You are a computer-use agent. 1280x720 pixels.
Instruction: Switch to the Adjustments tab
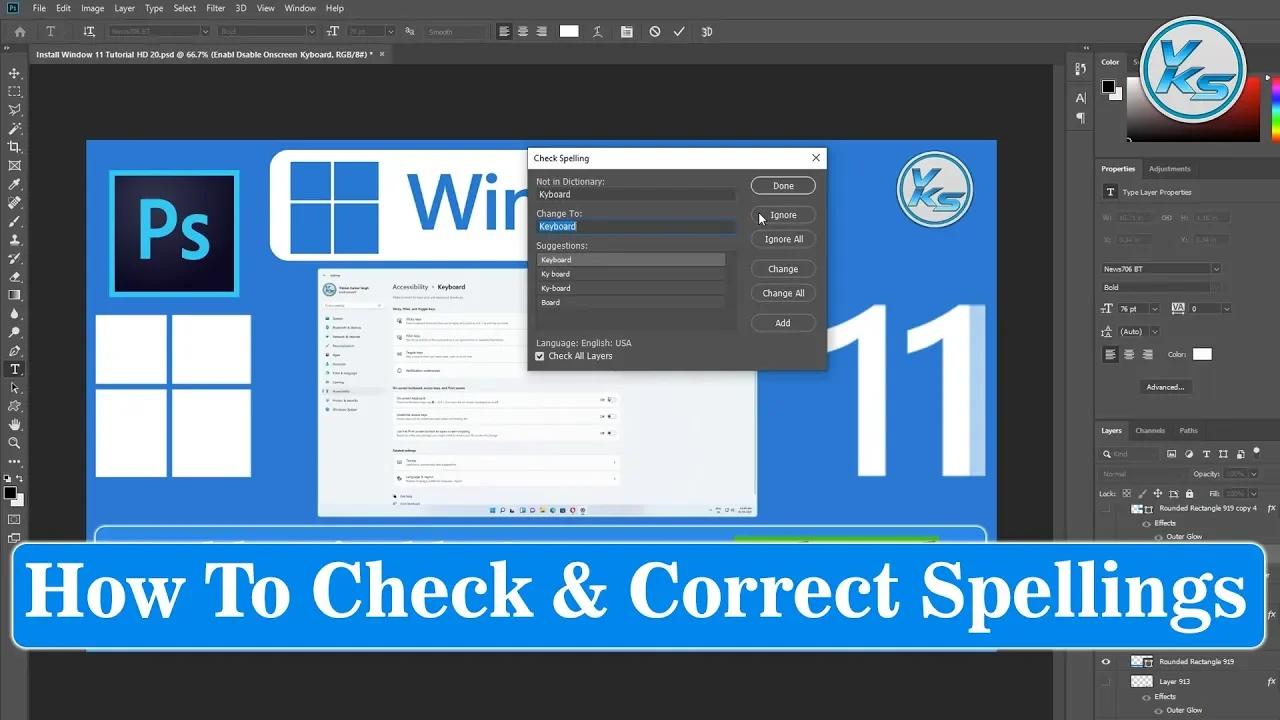[1170, 169]
